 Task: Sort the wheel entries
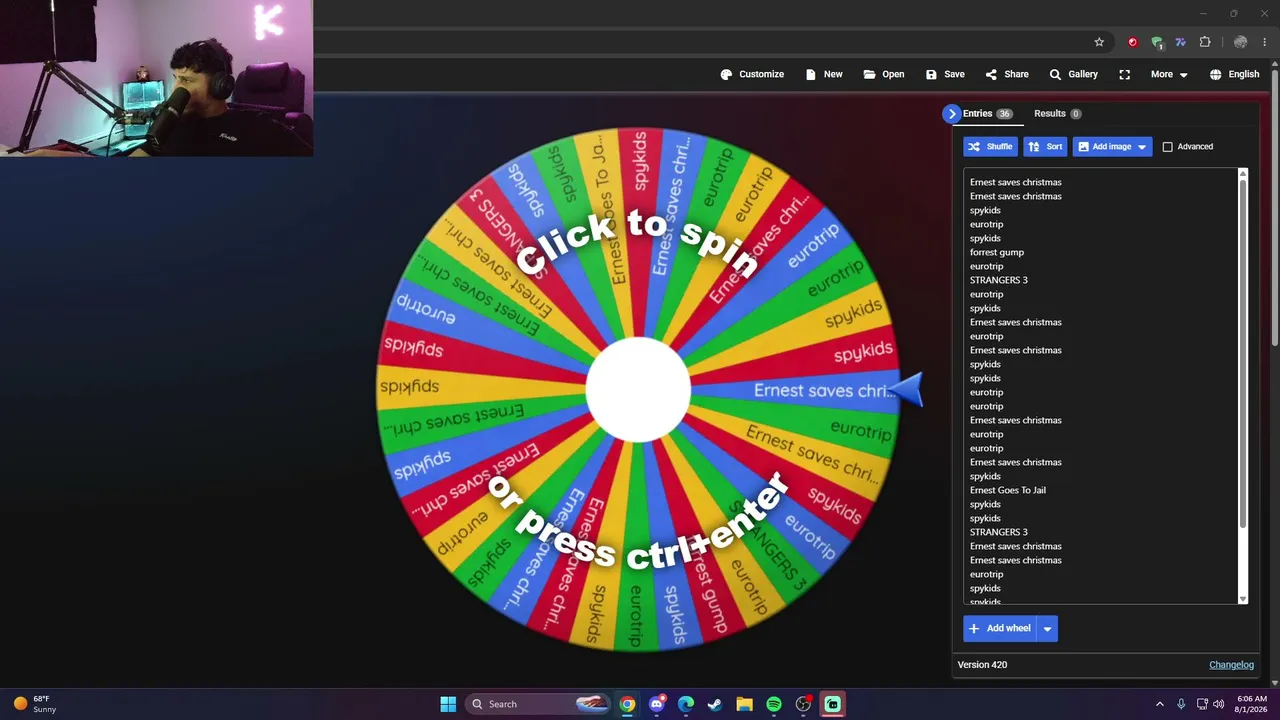coord(1045,147)
